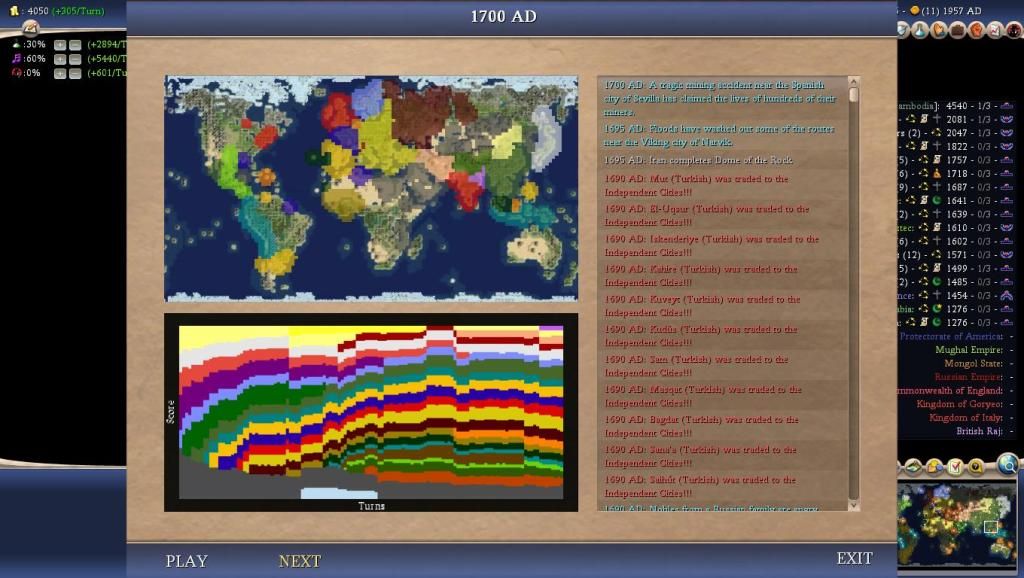Click the gold era icon beside 1957 AD
The height and width of the screenshot is (578, 1024).
[x=915, y=10]
